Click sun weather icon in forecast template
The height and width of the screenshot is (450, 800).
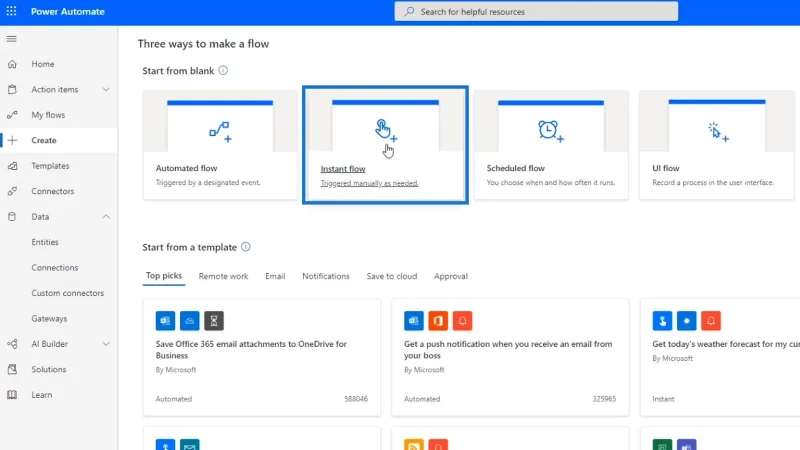point(686,321)
